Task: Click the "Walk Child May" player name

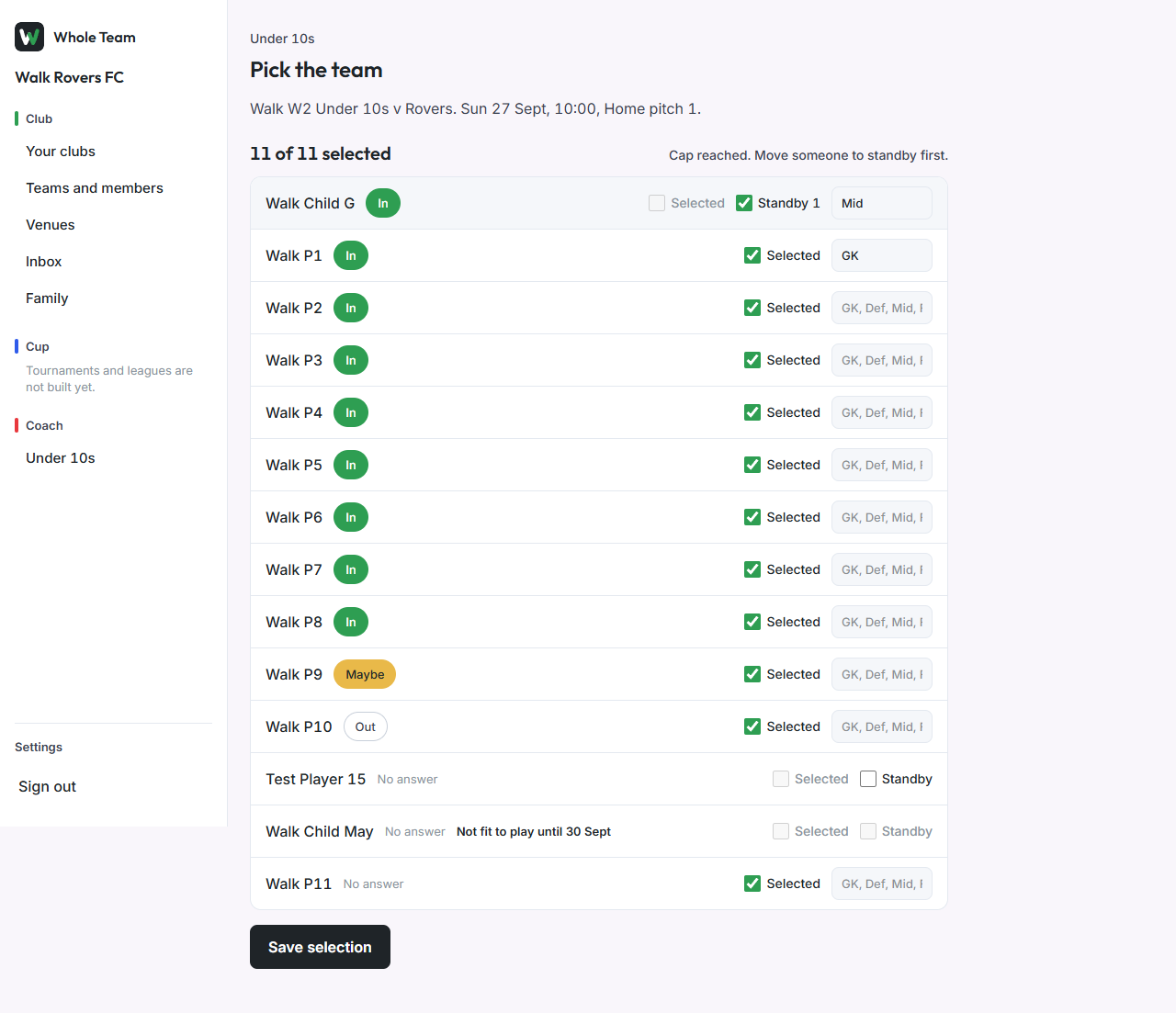Action: click(320, 831)
